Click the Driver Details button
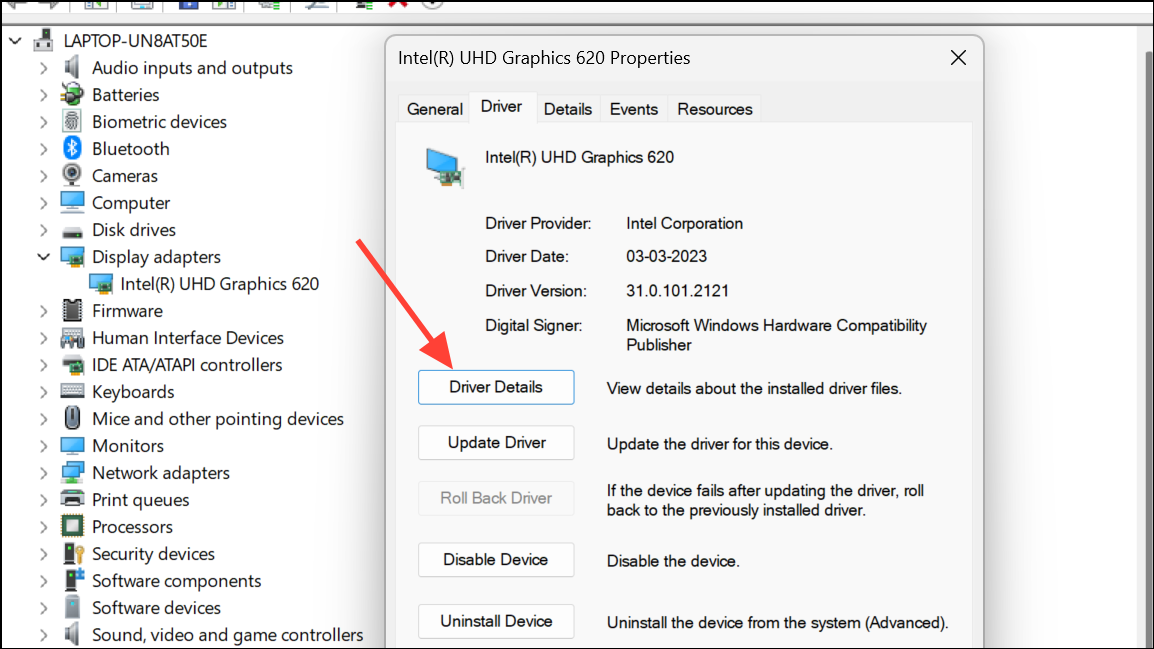The image size is (1154, 649). (x=496, y=387)
